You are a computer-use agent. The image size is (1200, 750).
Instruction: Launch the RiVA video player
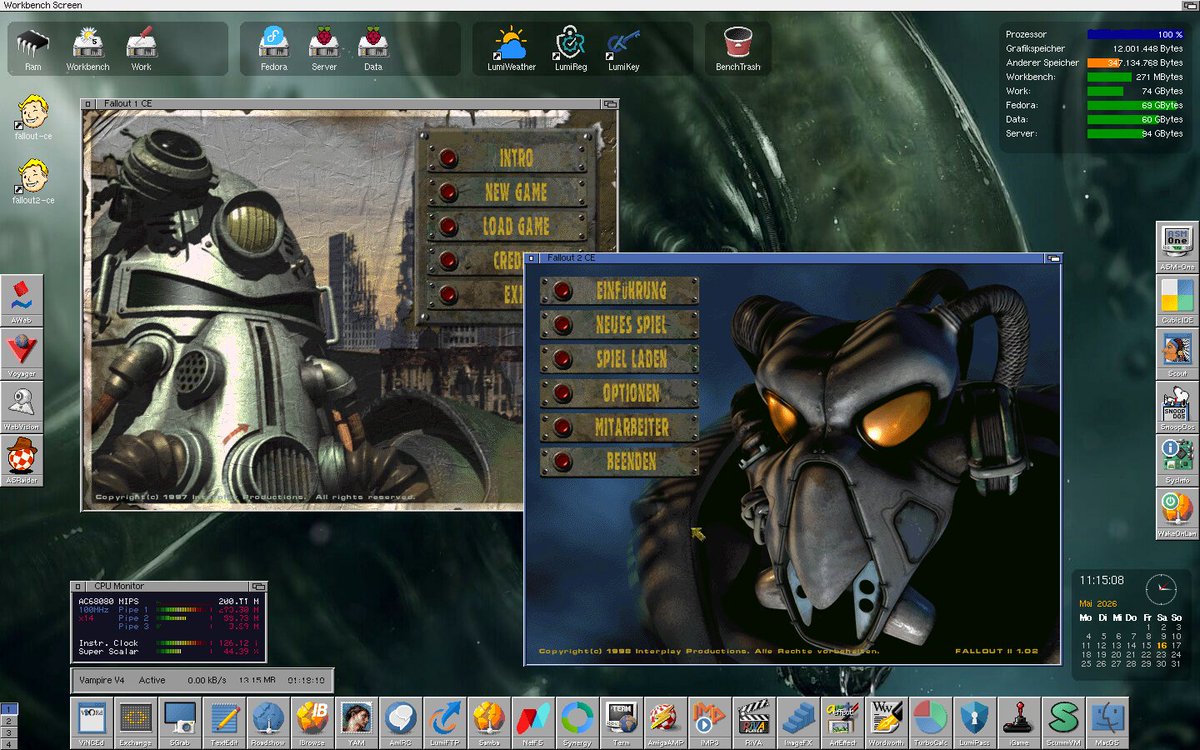click(753, 723)
